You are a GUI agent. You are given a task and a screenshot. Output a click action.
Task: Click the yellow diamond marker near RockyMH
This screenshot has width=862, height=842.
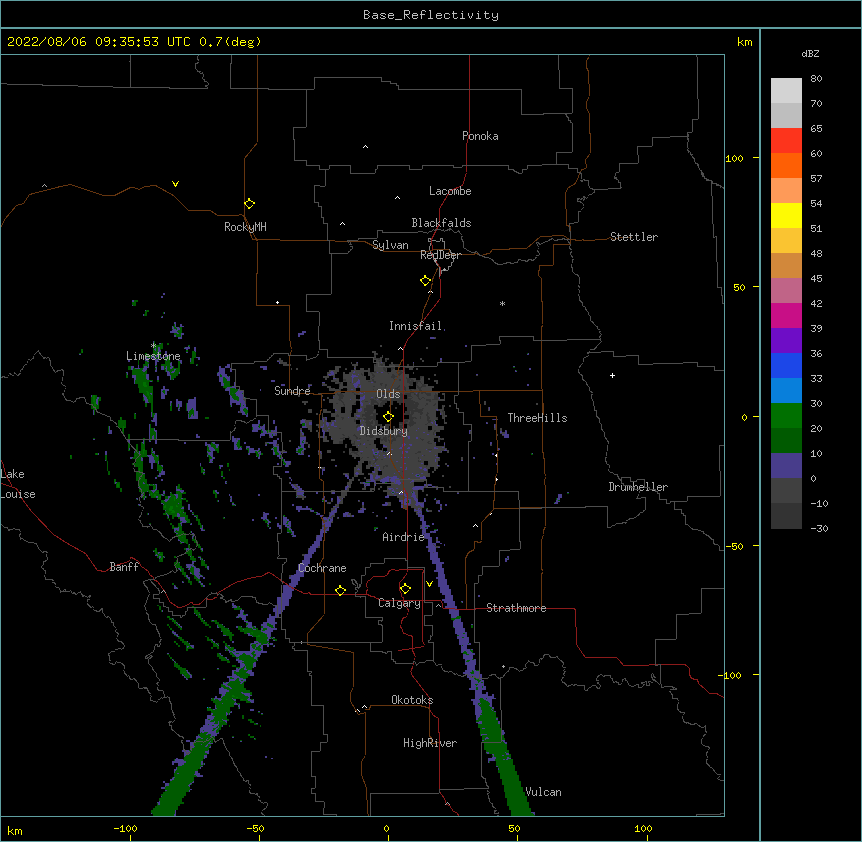[x=249, y=204]
